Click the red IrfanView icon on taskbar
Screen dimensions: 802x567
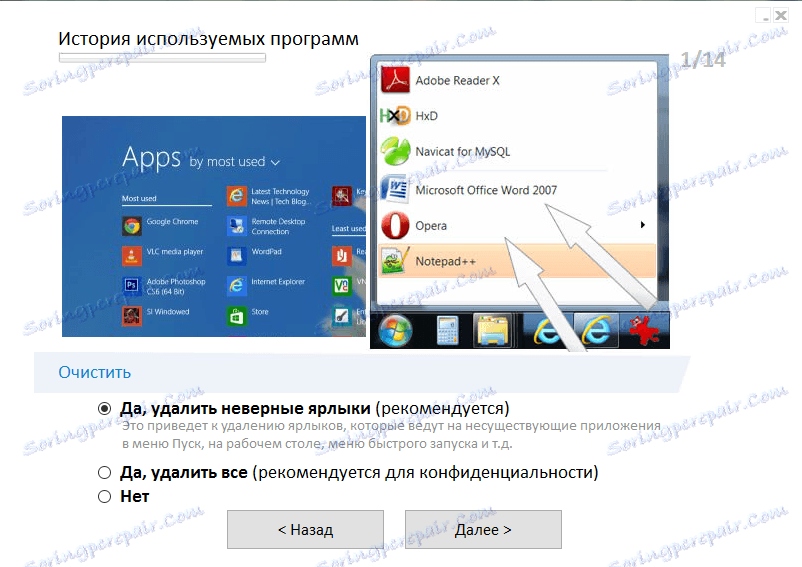coord(644,331)
